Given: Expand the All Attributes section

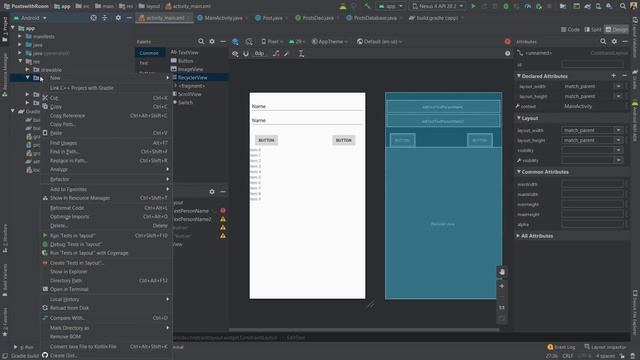Looking at the screenshot, I should 518,236.
